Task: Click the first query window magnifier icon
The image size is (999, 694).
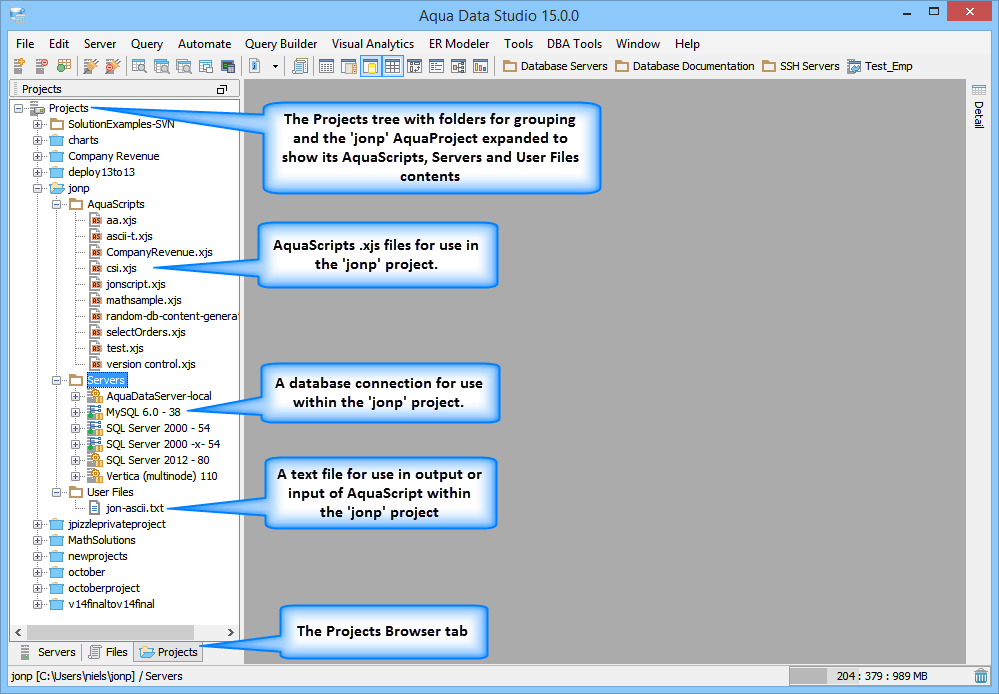Action: [x=139, y=66]
